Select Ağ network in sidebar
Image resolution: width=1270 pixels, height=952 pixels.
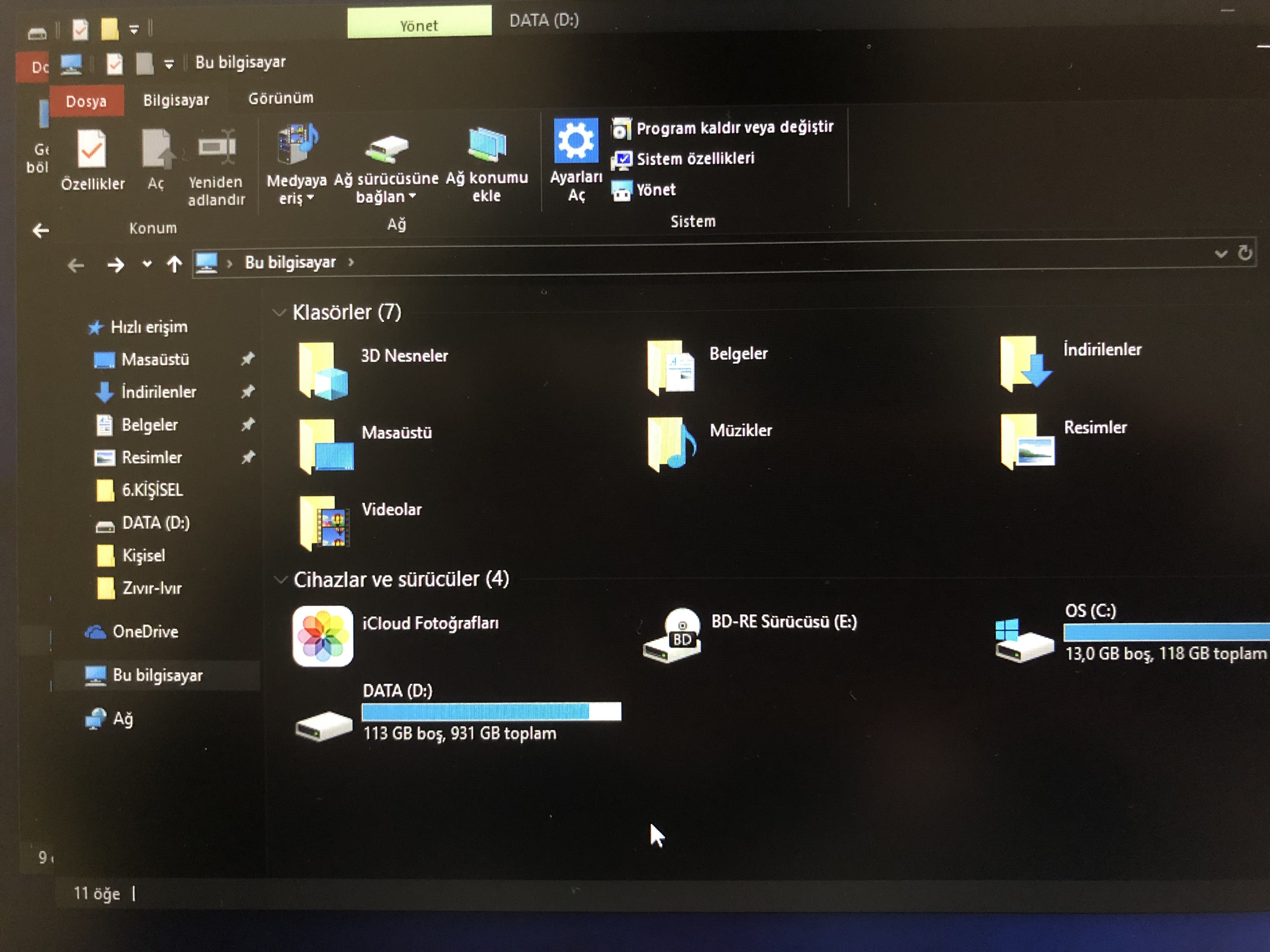tap(109, 719)
